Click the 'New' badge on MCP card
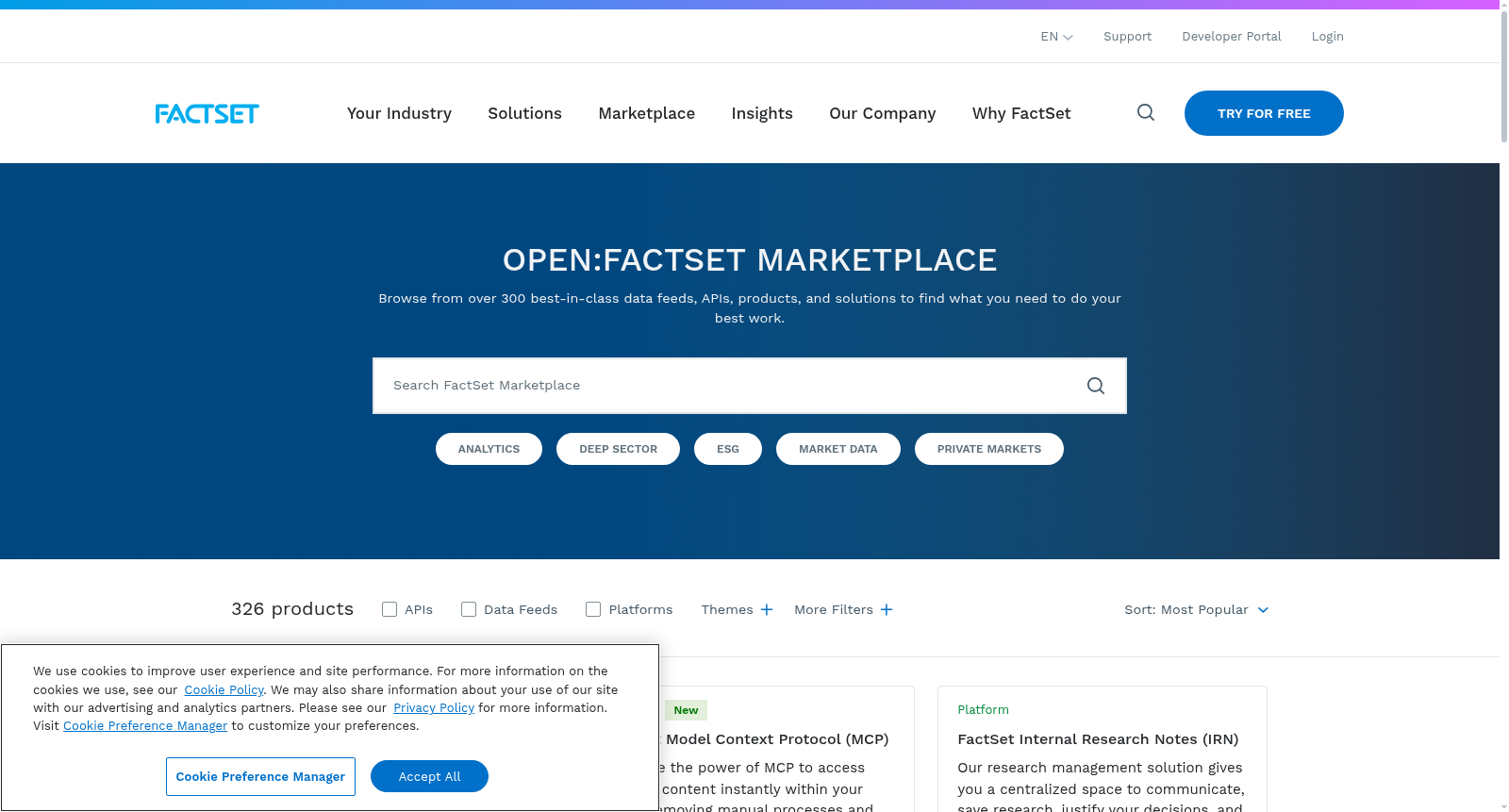 pos(686,710)
